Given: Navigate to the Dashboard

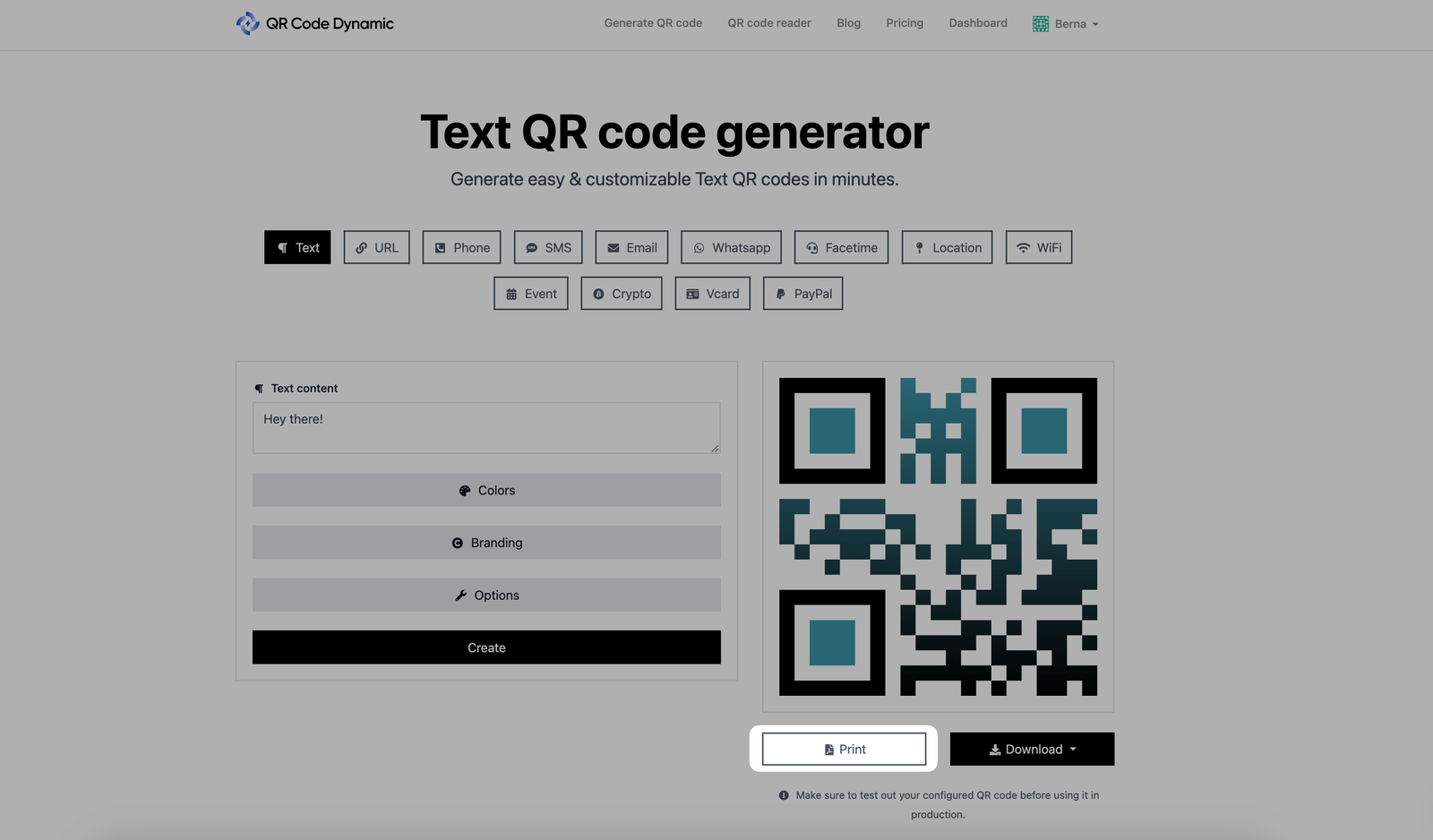Looking at the screenshot, I should (977, 23).
